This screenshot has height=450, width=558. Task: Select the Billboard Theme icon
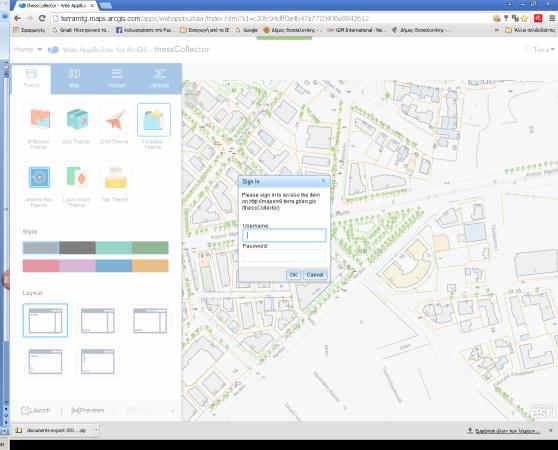tap(39, 119)
